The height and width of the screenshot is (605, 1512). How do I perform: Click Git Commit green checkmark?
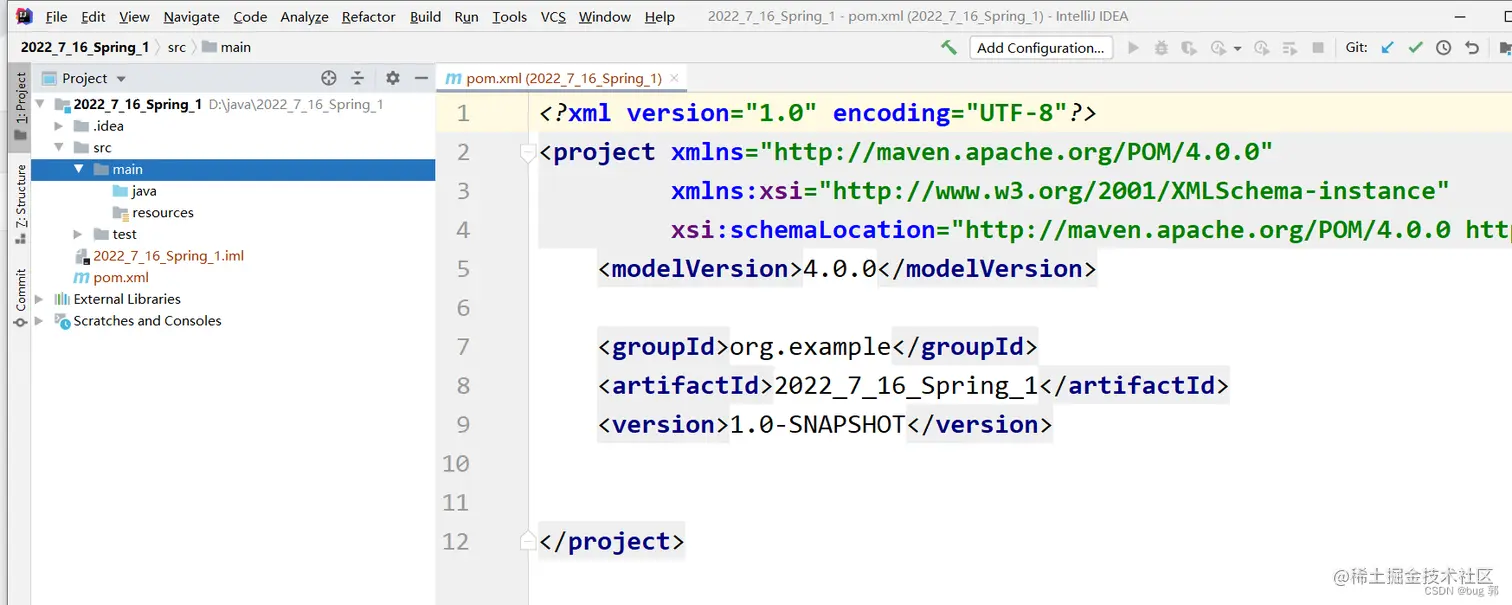1415,47
